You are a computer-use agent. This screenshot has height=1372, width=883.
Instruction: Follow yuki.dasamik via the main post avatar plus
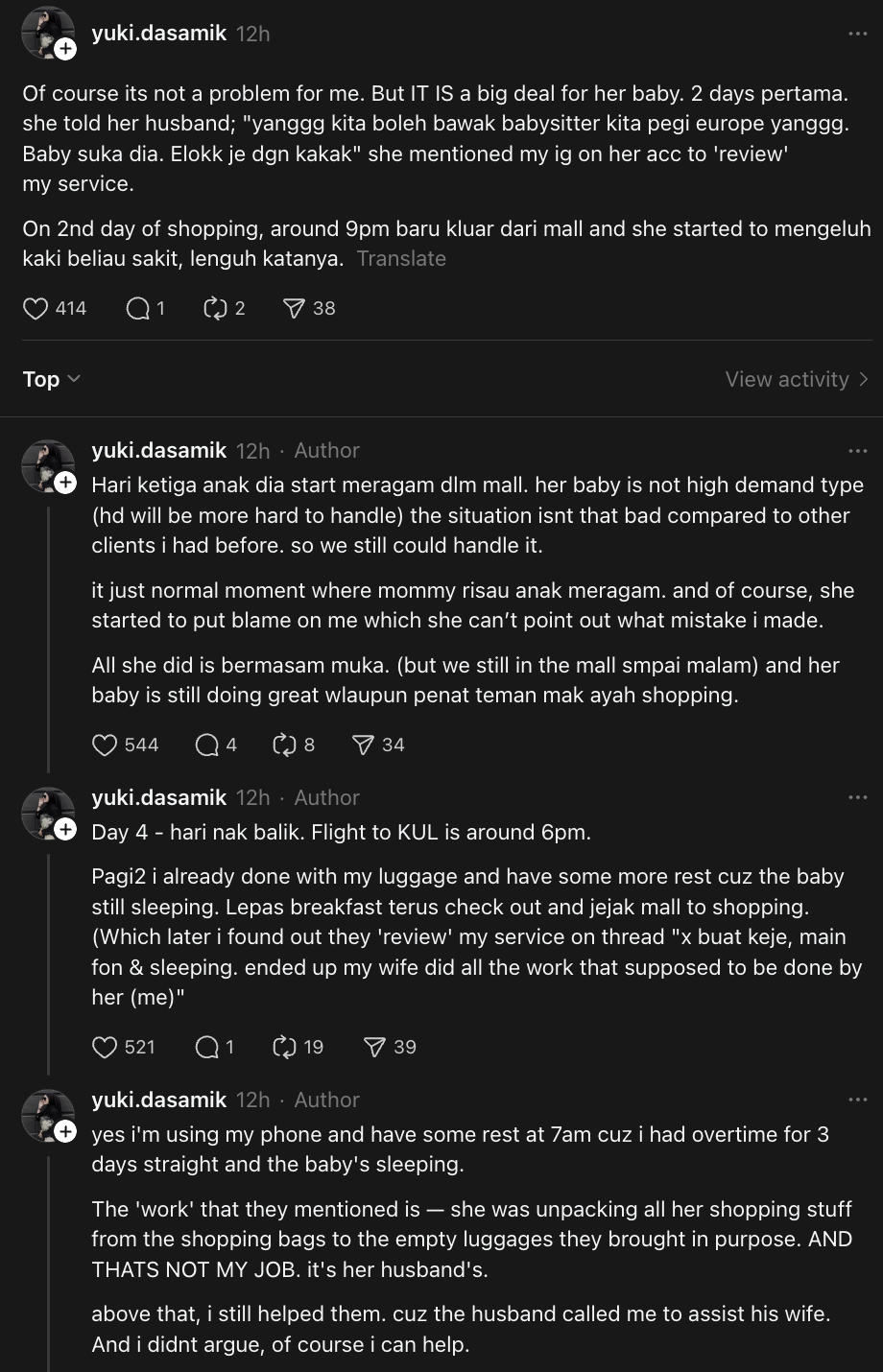point(65,50)
